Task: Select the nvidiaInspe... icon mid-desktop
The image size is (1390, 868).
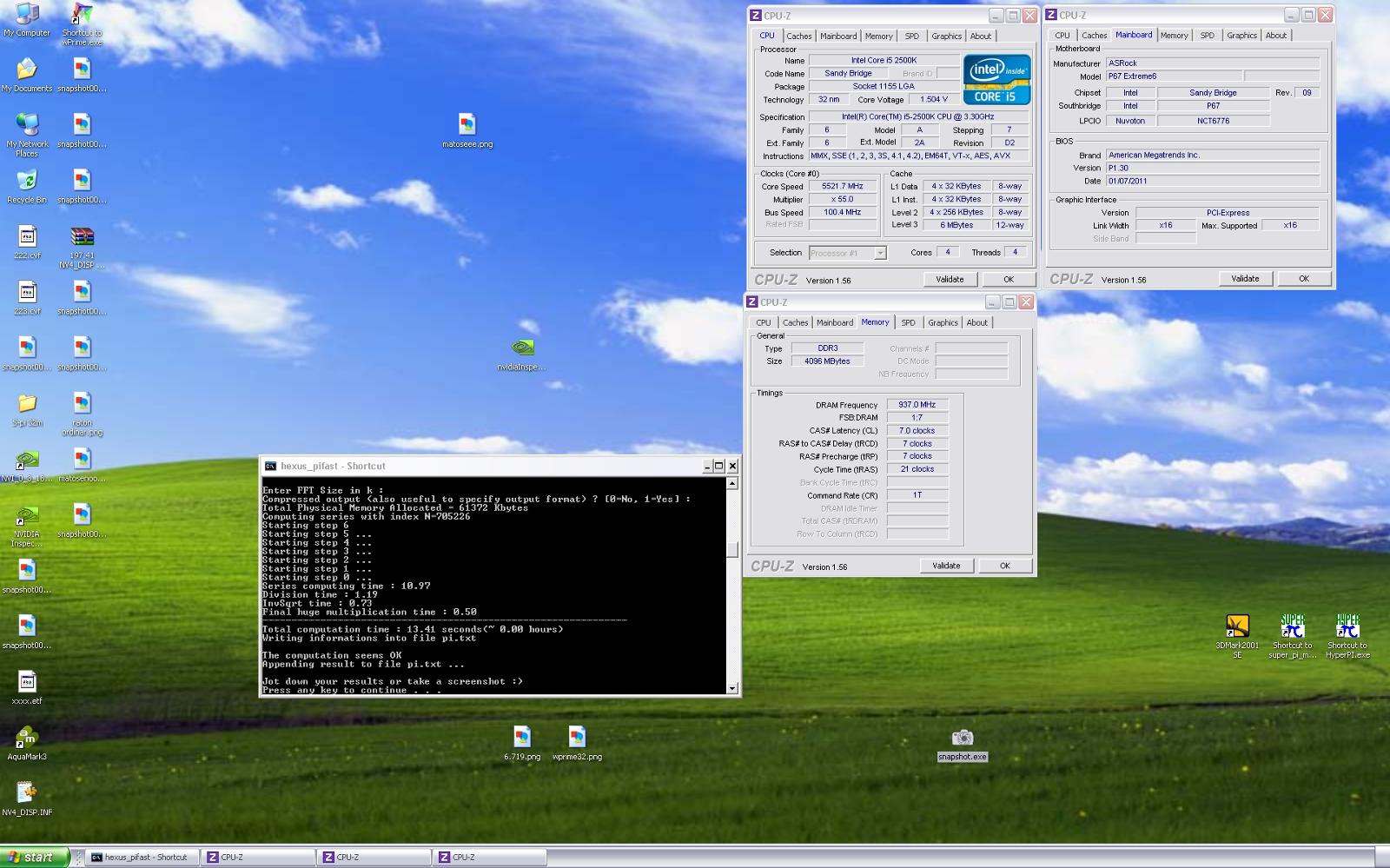Action: [521, 354]
